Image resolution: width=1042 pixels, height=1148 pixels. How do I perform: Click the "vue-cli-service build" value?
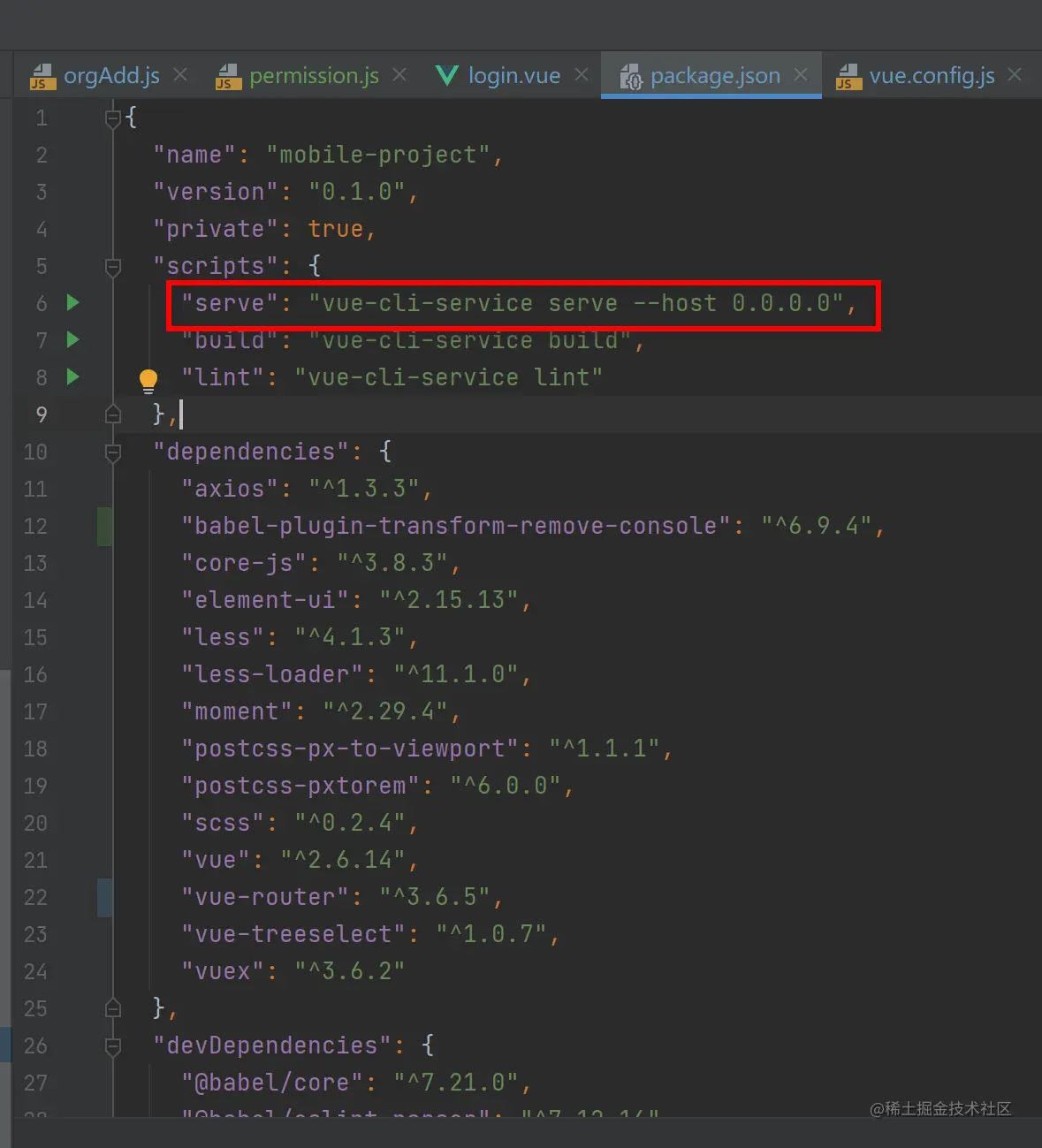coord(470,341)
